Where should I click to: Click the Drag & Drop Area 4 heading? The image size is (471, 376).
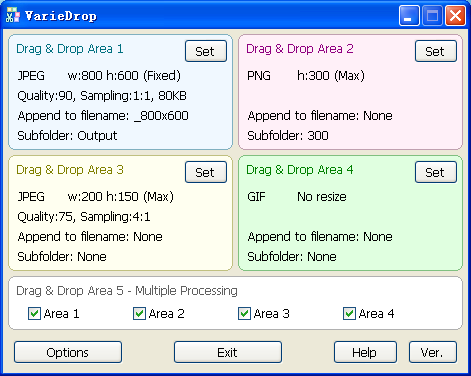pos(300,170)
